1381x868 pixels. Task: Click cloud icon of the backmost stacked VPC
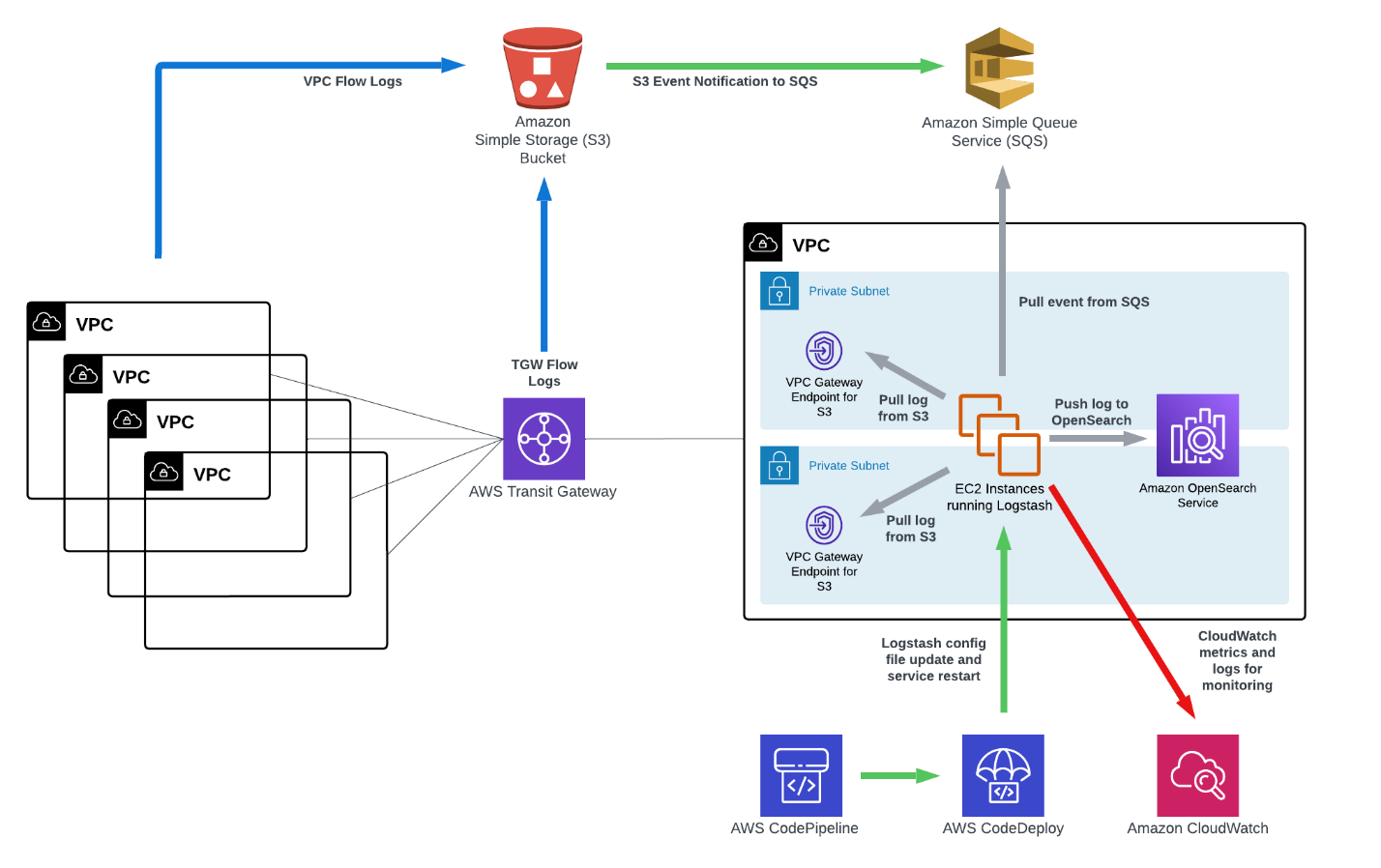[x=46, y=322]
